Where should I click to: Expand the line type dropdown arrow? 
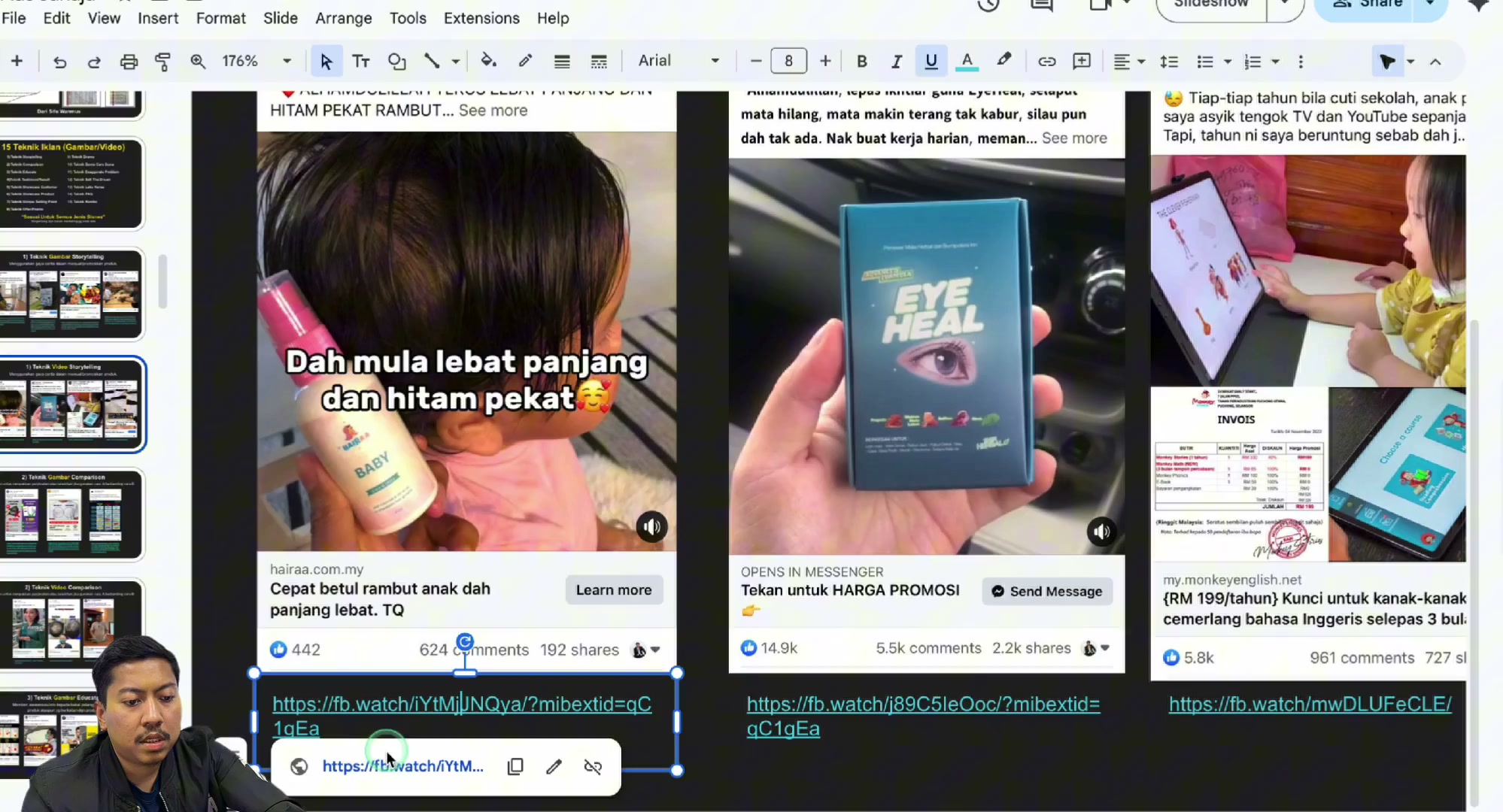pyautogui.click(x=455, y=61)
